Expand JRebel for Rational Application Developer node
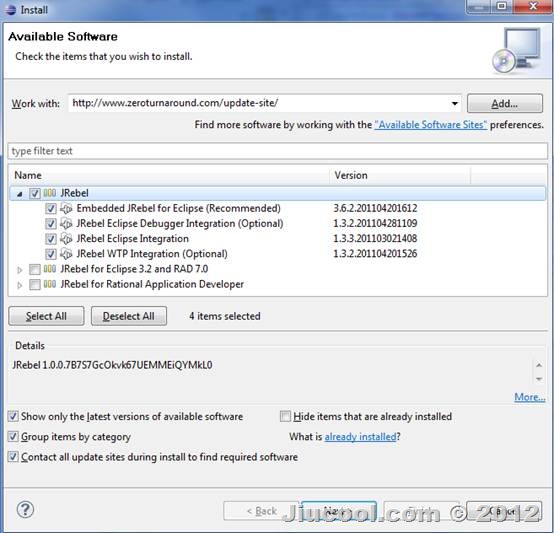This screenshot has height=533, width=554. pos(20,285)
